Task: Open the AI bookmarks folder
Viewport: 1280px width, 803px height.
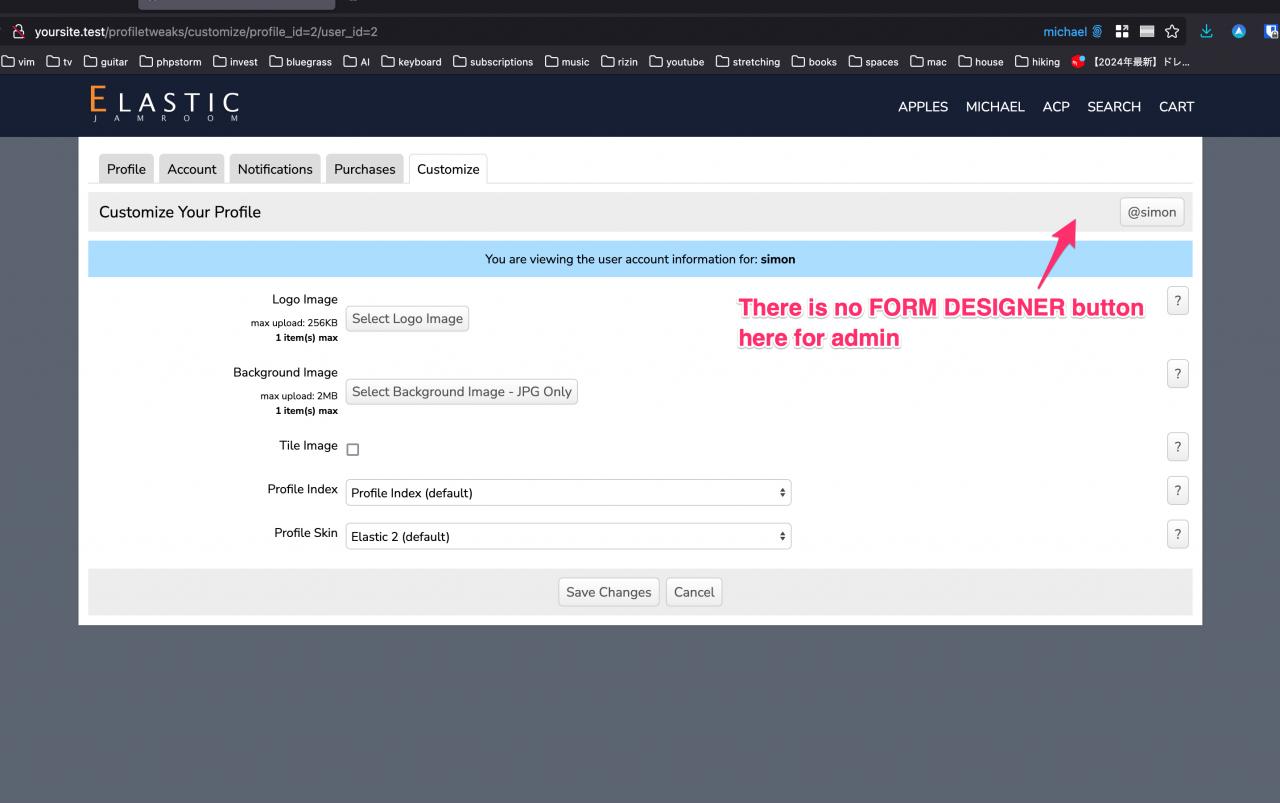Action: [357, 62]
